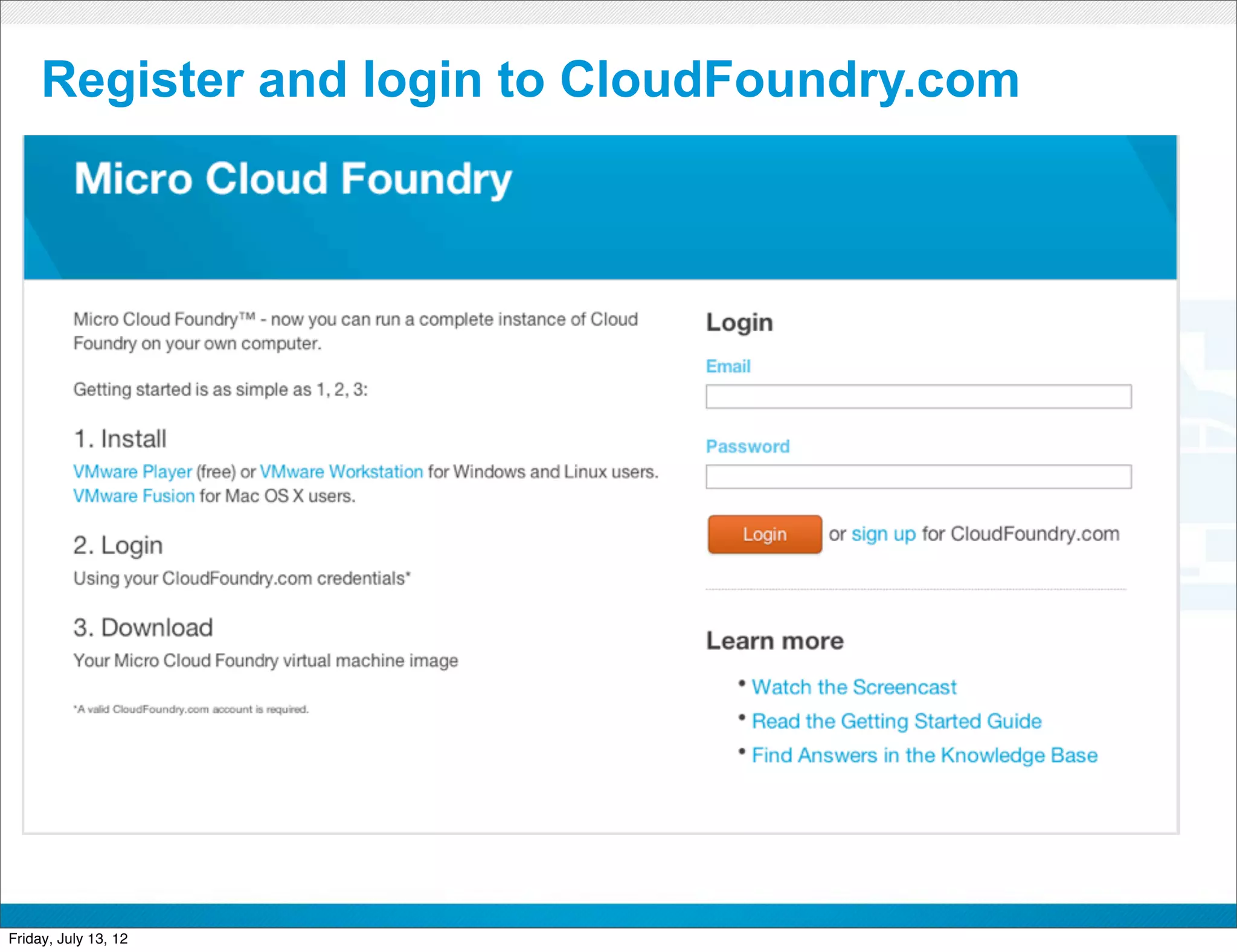Click the 'Friday, July 13, 12' date text

click(68, 938)
